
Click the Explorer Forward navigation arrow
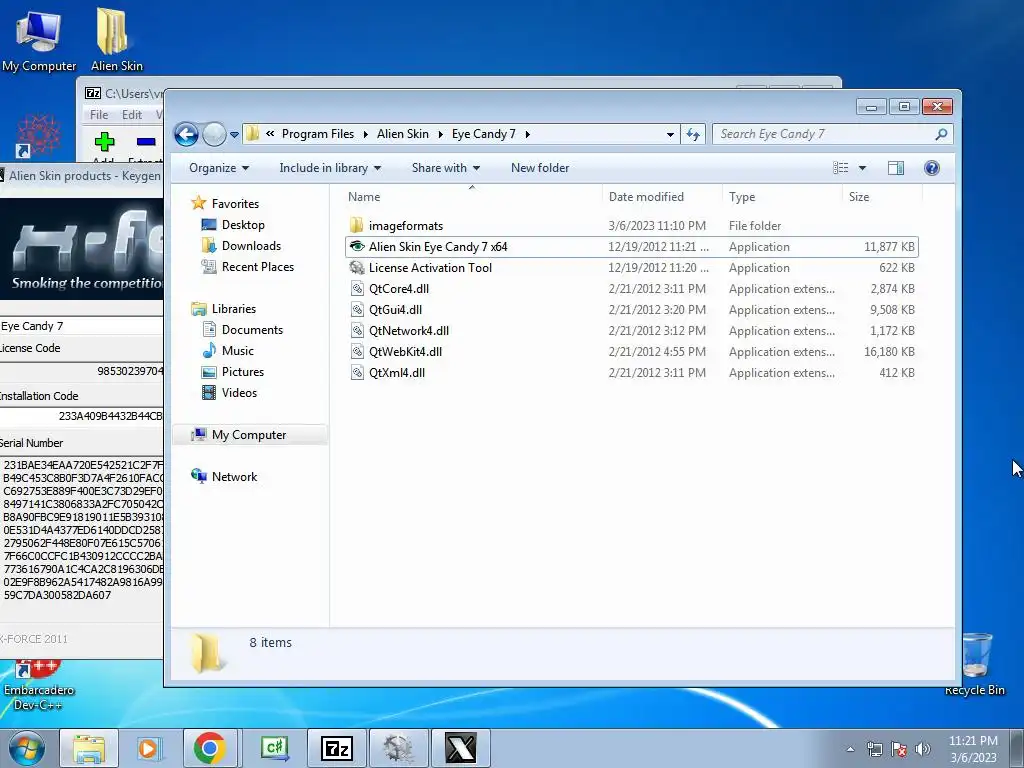[214, 135]
